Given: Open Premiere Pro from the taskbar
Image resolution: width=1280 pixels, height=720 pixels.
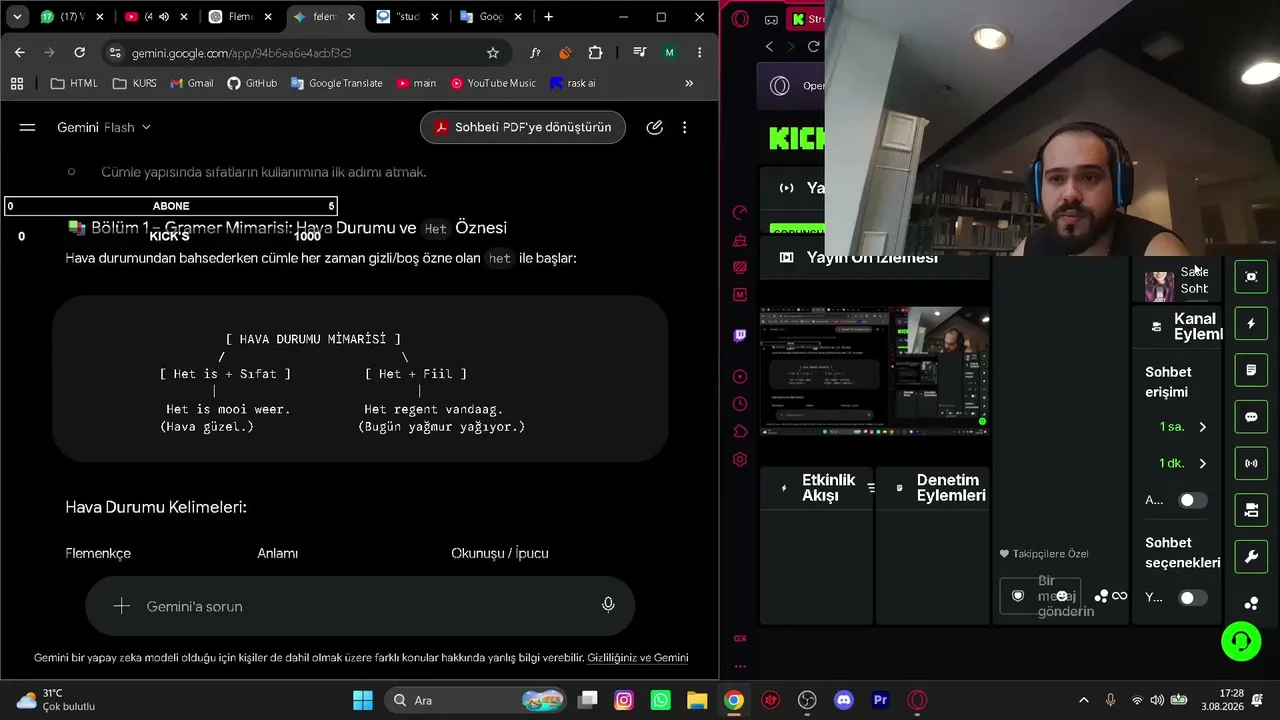Looking at the screenshot, I should point(881,700).
